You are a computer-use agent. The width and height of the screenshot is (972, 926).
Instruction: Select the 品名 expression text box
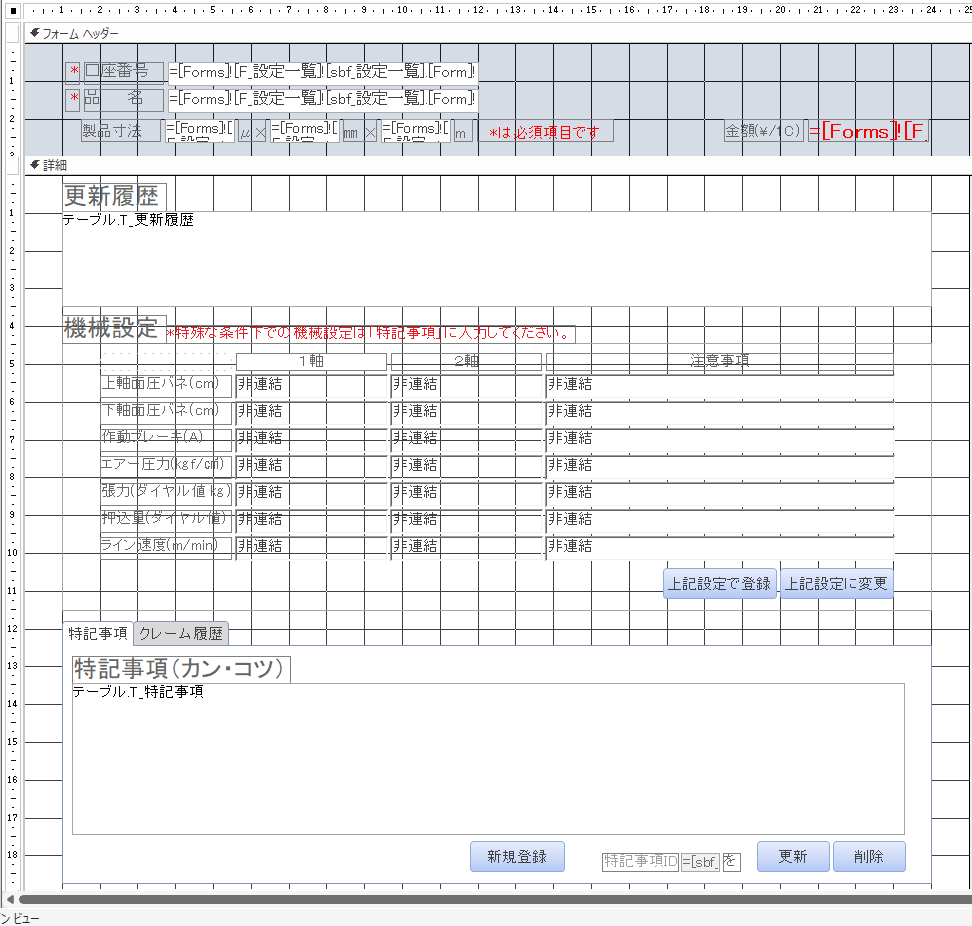pyautogui.click(x=322, y=98)
